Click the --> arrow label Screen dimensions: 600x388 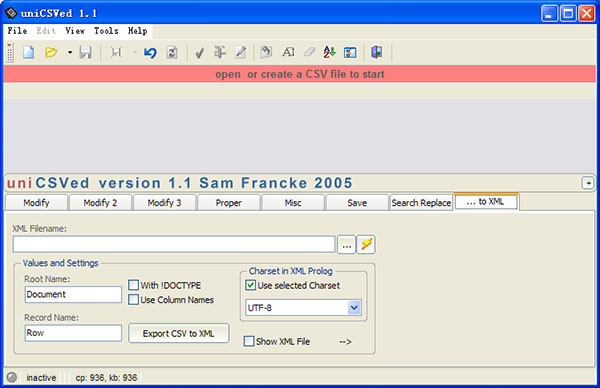point(346,342)
